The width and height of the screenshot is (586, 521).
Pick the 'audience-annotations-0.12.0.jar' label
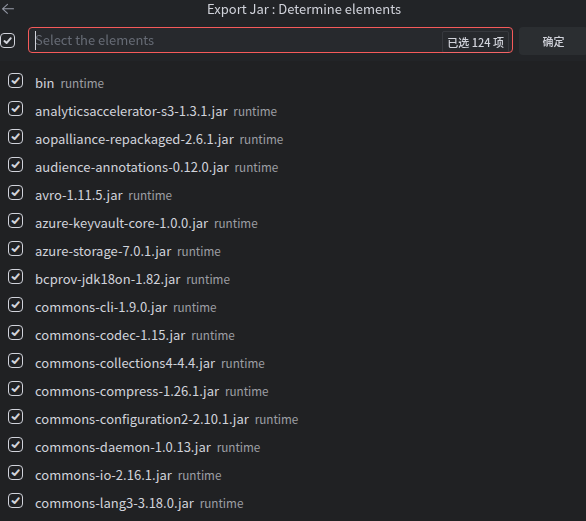pyautogui.click(x=132, y=167)
